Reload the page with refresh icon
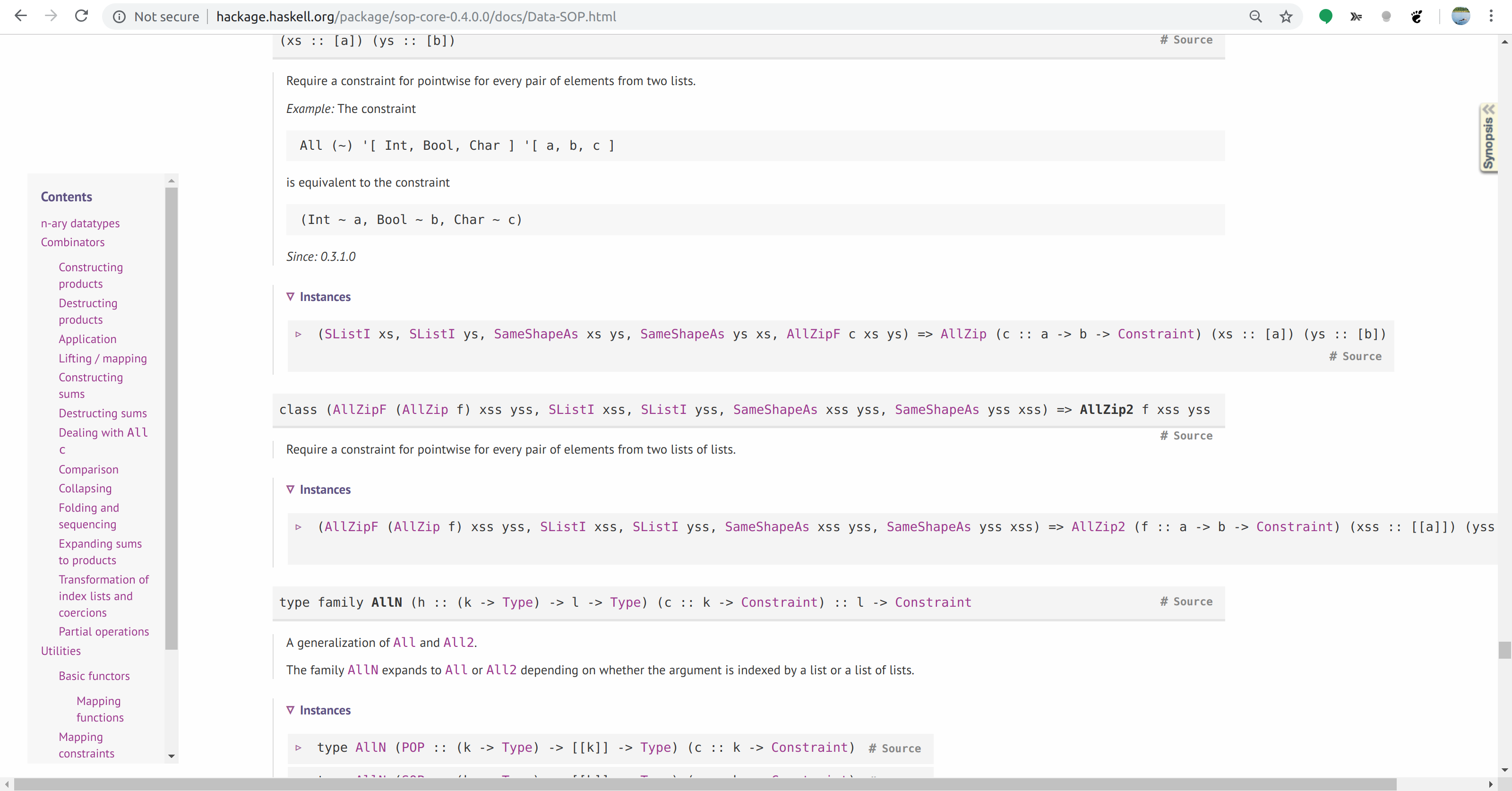 [82, 16]
